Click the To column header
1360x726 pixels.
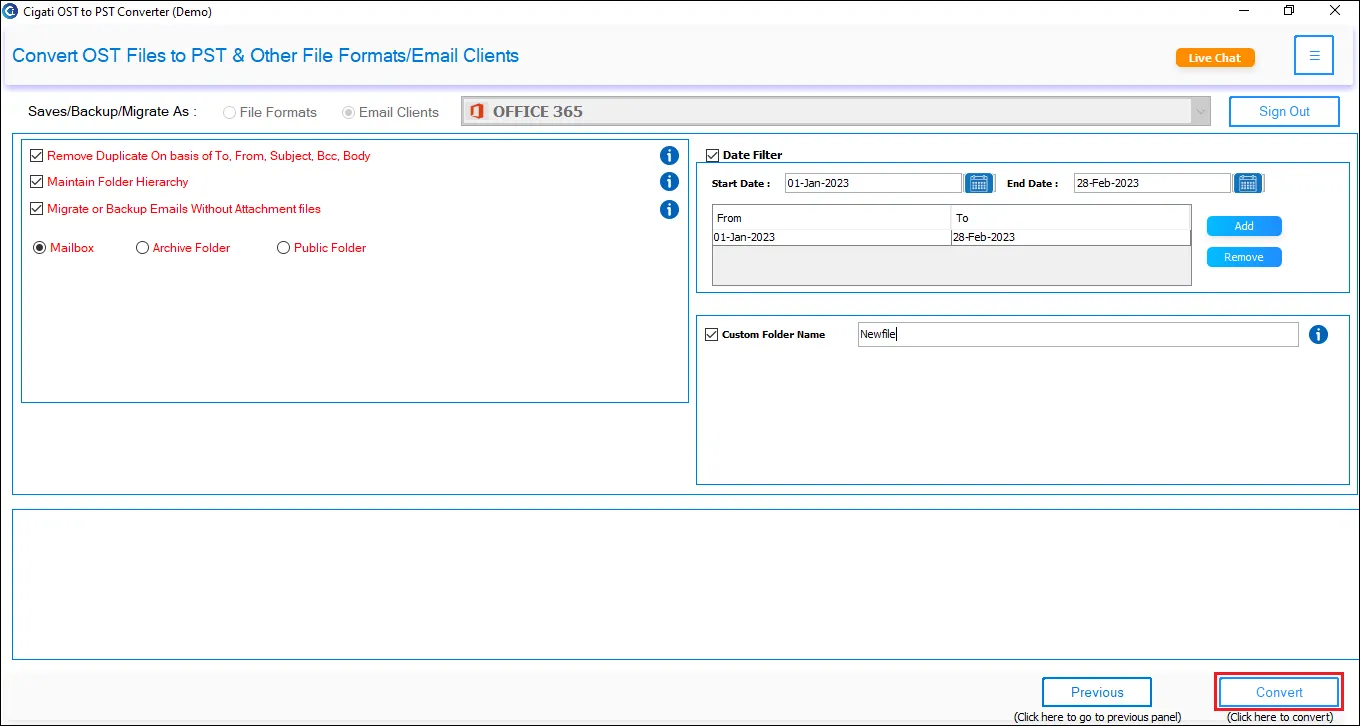click(1070, 218)
